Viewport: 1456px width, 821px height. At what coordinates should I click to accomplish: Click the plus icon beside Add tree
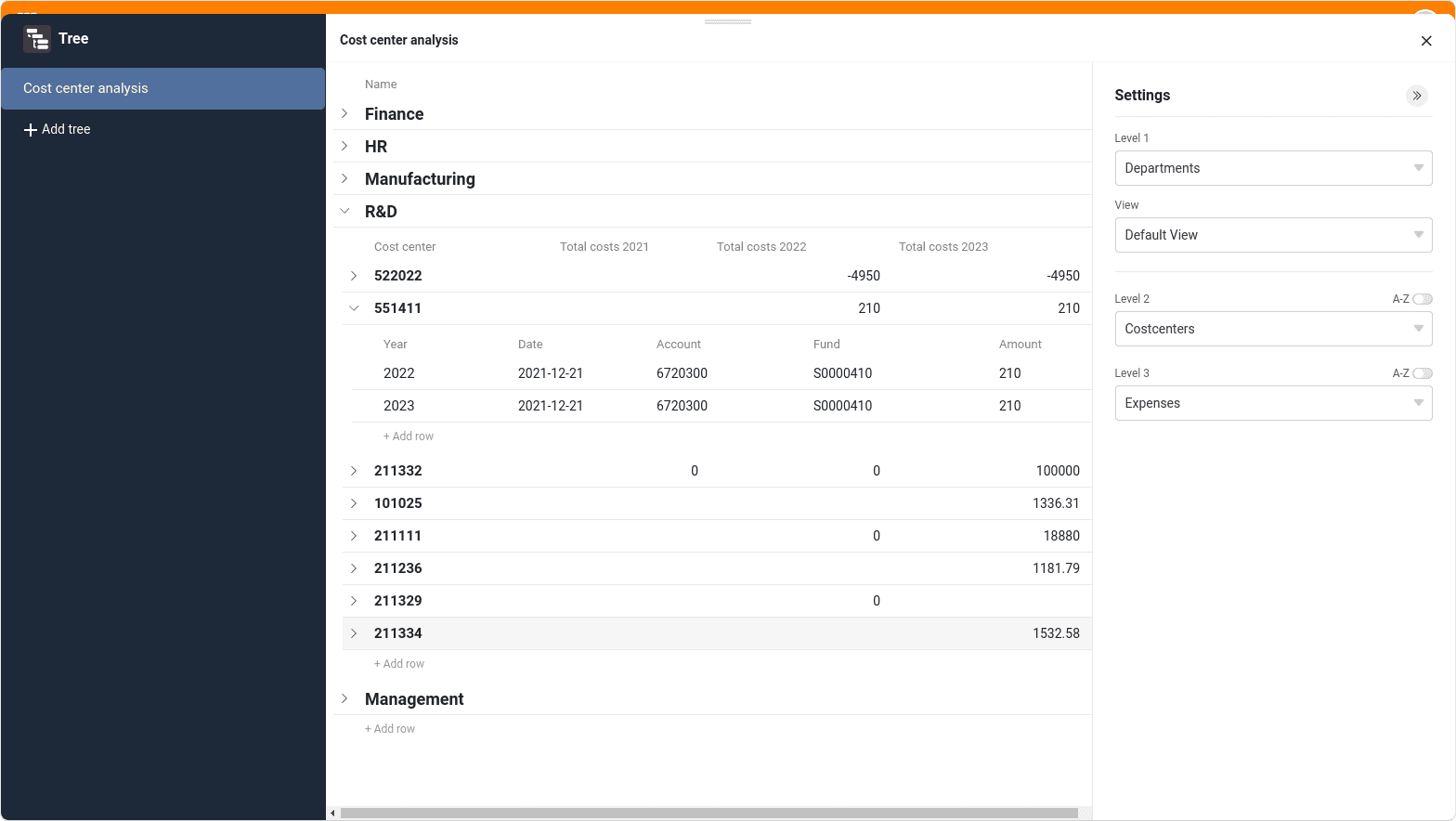click(x=31, y=130)
